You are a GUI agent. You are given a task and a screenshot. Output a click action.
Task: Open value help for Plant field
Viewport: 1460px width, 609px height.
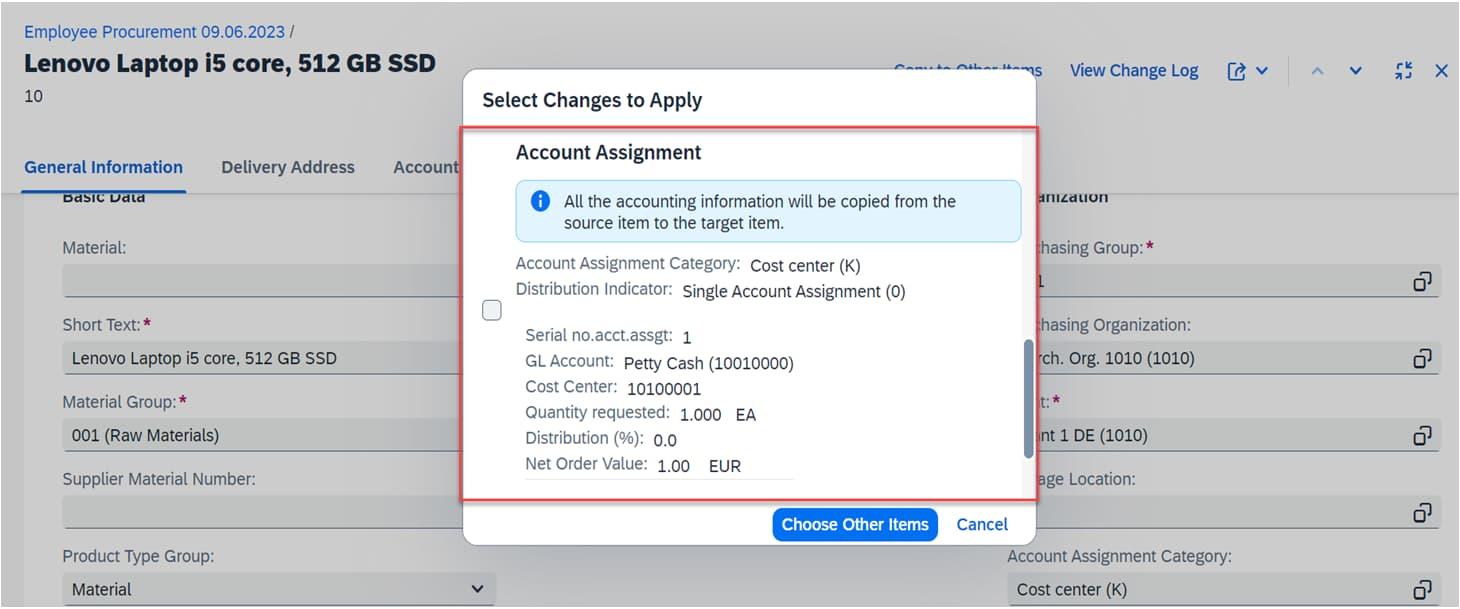click(x=1421, y=436)
